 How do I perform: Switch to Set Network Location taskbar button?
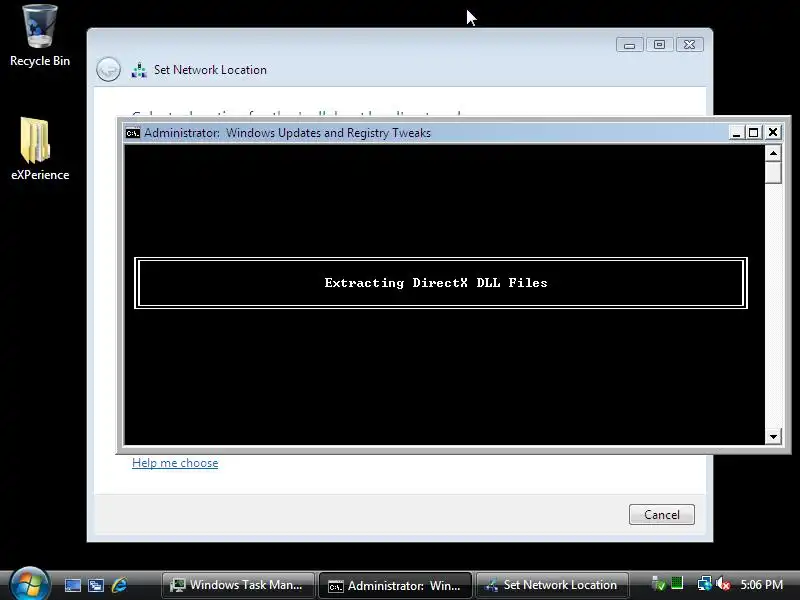point(552,585)
